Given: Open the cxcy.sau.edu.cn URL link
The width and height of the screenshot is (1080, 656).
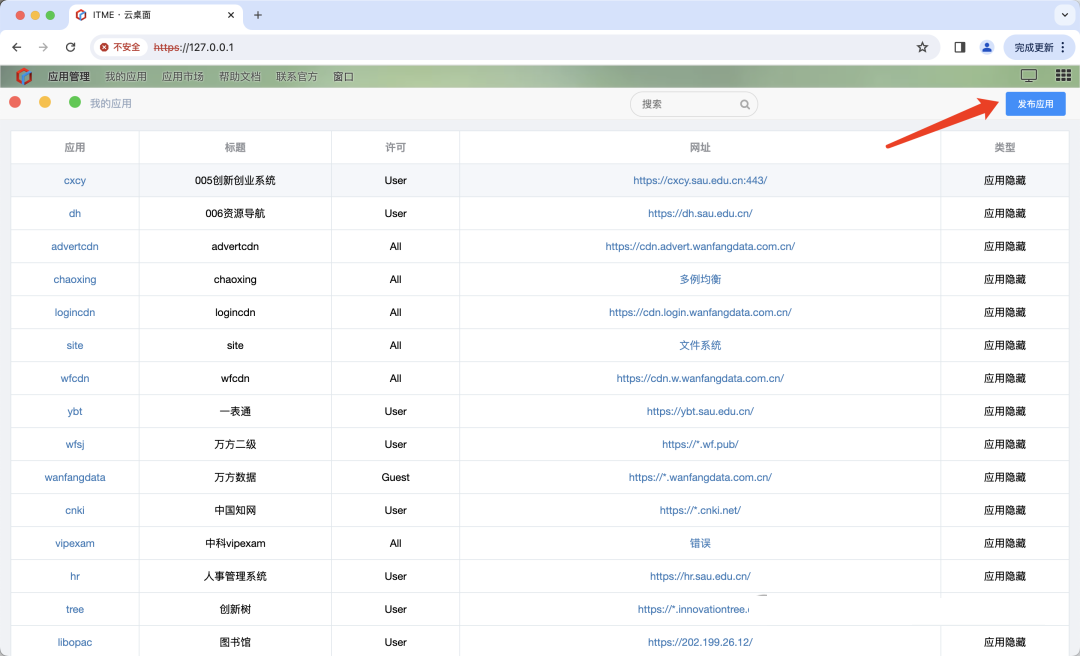Looking at the screenshot, I should (x=700, y=181).
